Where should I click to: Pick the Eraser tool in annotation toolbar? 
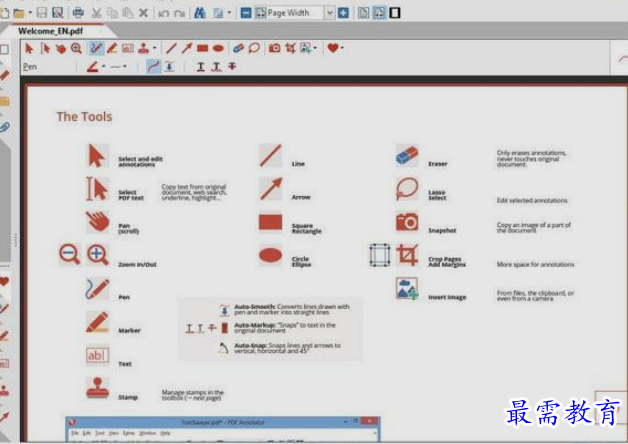pyautogui.click(x=238, y=48)
